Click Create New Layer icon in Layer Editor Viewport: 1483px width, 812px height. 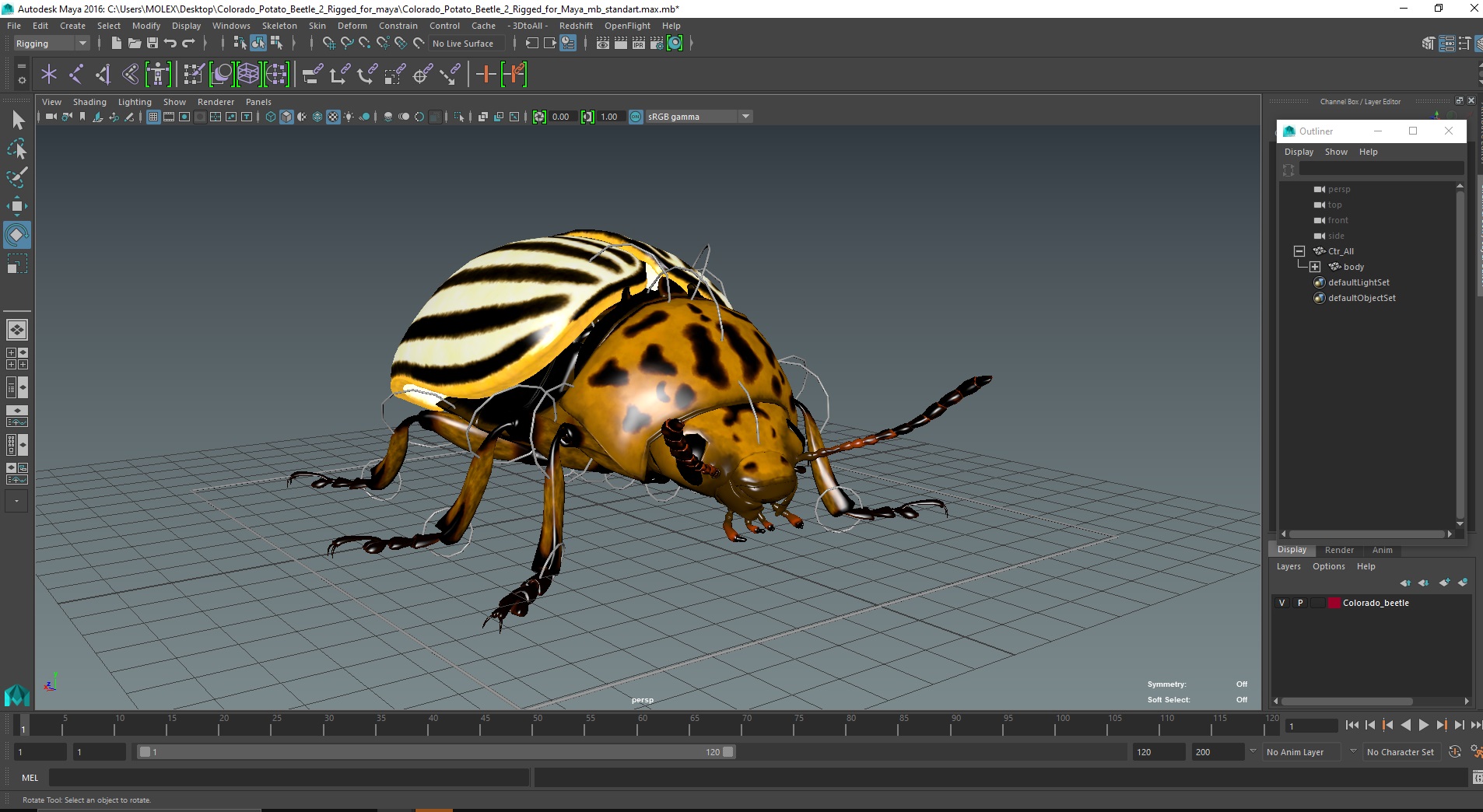[x=1445, y=583]
